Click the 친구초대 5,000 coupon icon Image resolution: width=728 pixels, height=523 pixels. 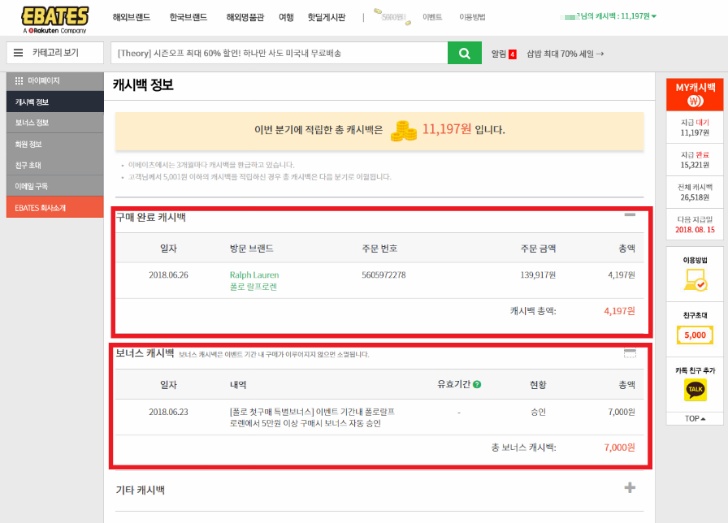click(695, 335)
